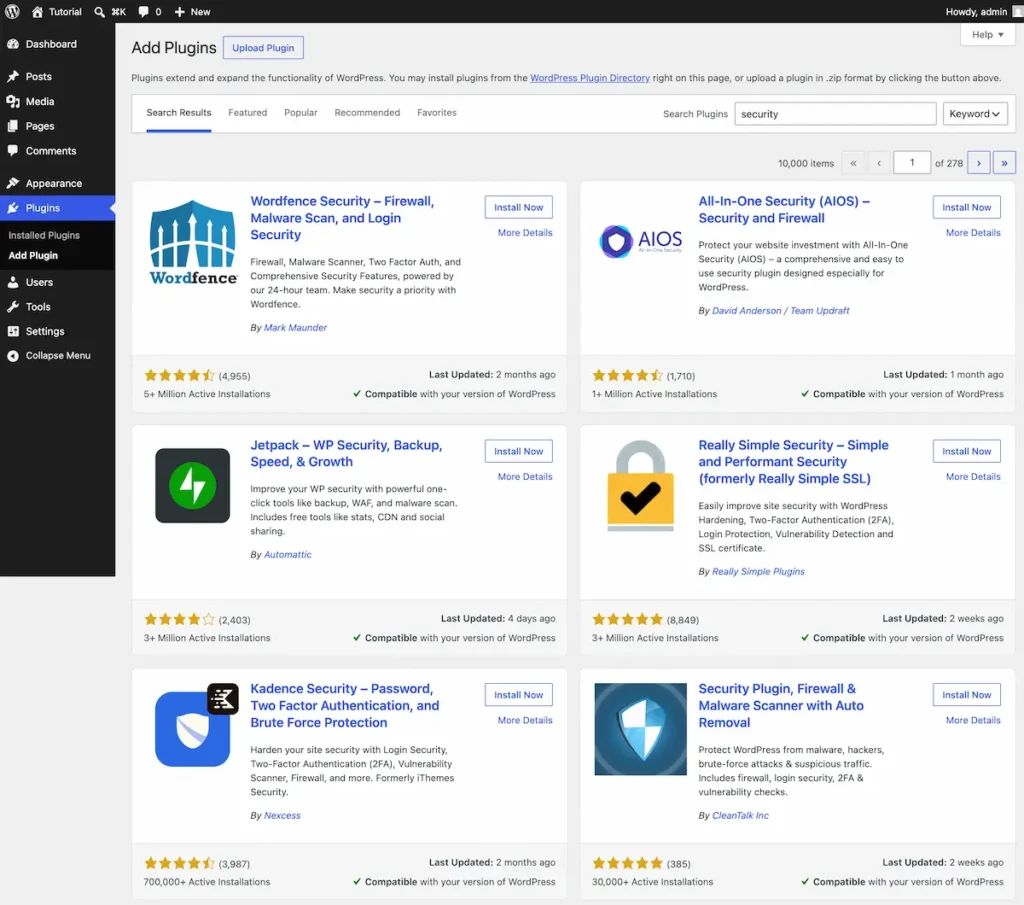The width and height of the screenshot is (1024, 905).
Task: Open the comments bubble in admin bar
Action: pyautogui.click(x=143, y=12)
